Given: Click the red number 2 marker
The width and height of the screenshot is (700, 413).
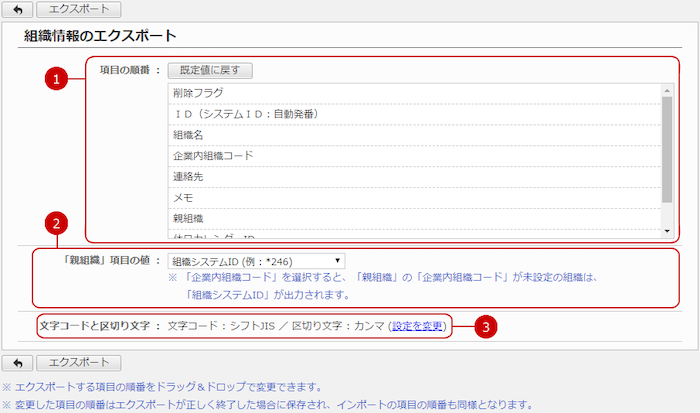Looking at the screenshot, I should [x=59, y=223].
